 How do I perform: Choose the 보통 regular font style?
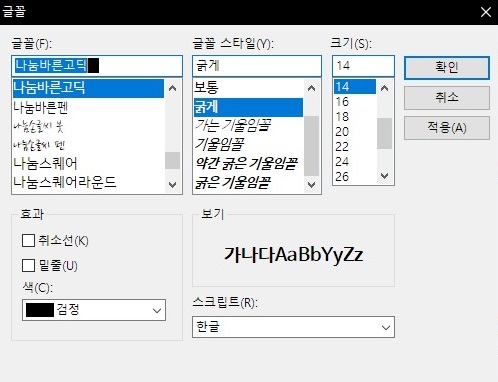pos(248,88)
